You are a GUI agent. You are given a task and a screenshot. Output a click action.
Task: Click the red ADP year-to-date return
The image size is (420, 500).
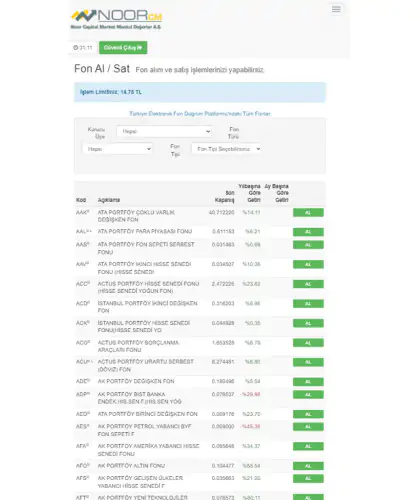coord(250,394)
